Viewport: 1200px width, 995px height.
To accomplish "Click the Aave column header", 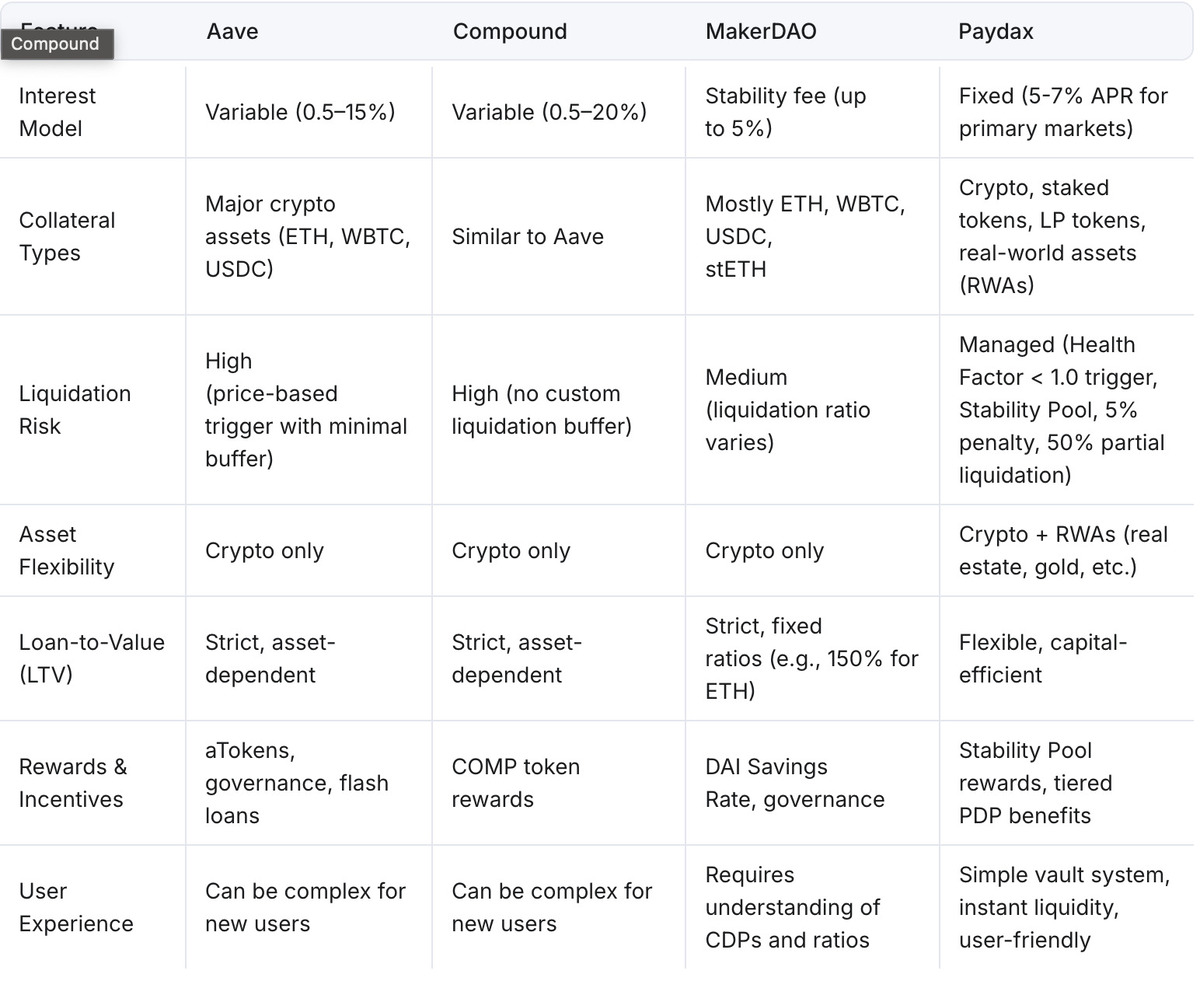I will (x=232, y=32).
